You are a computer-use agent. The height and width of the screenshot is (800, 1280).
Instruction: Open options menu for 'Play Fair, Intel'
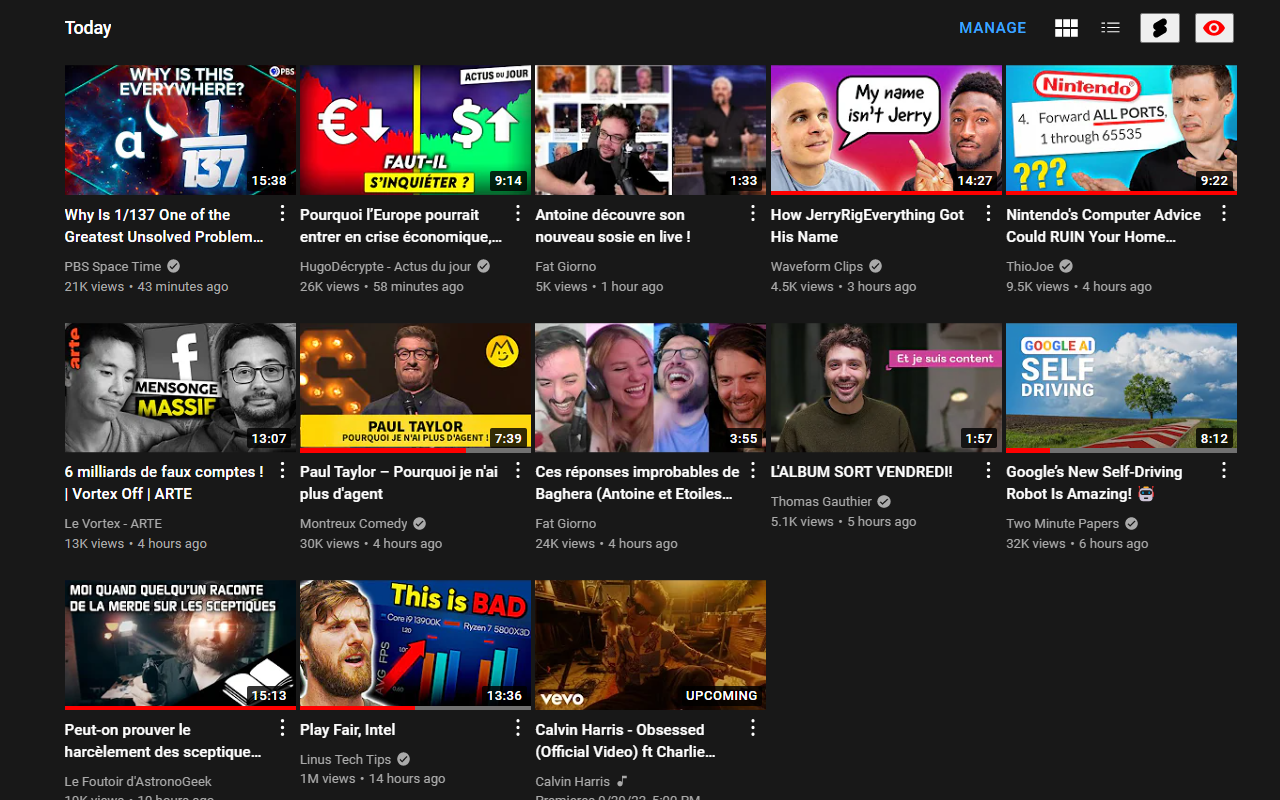click(518, 728)
